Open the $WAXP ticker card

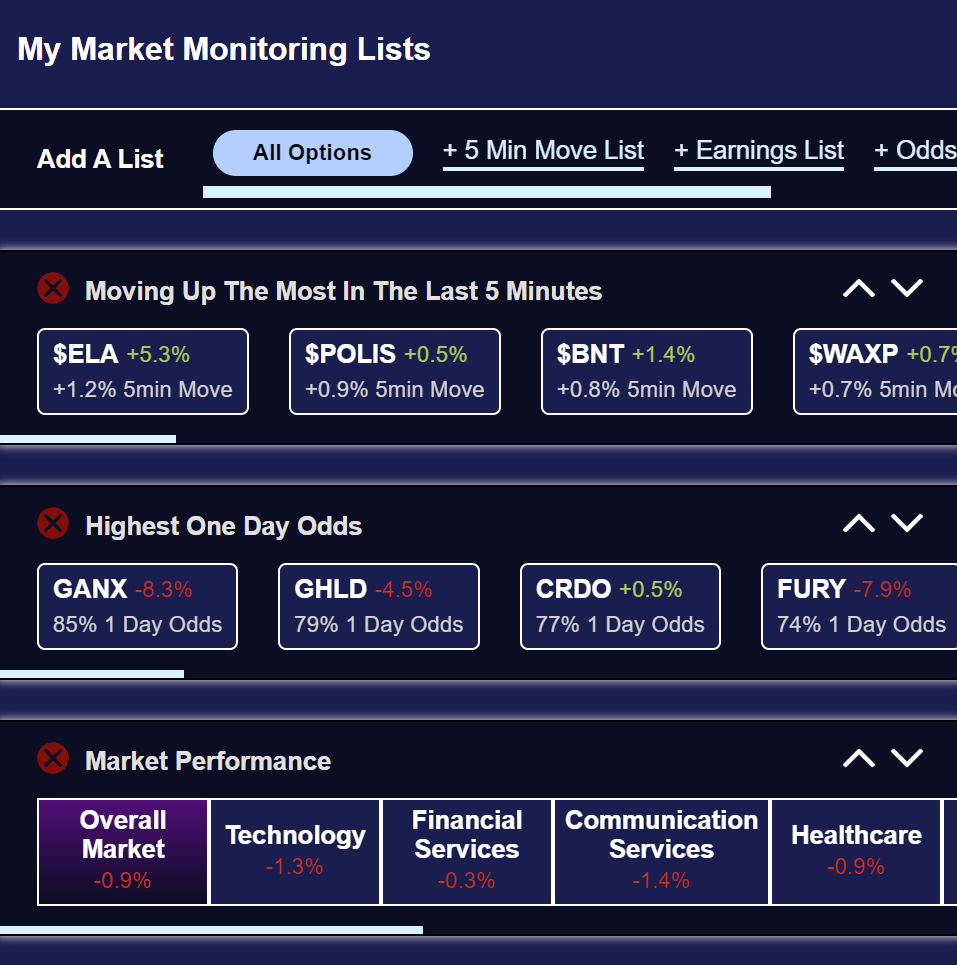pyautogui.click(x=875, y=372)
